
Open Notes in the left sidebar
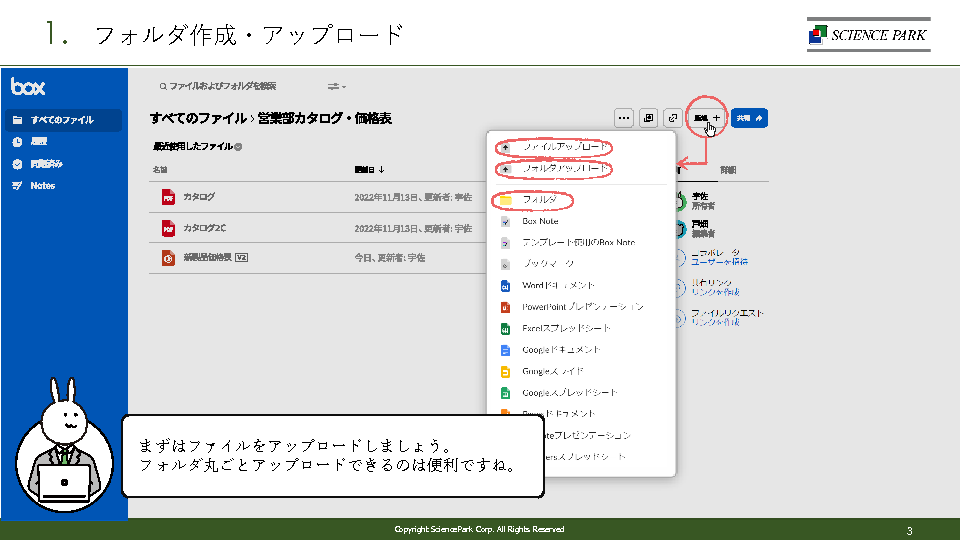point(42,186)
